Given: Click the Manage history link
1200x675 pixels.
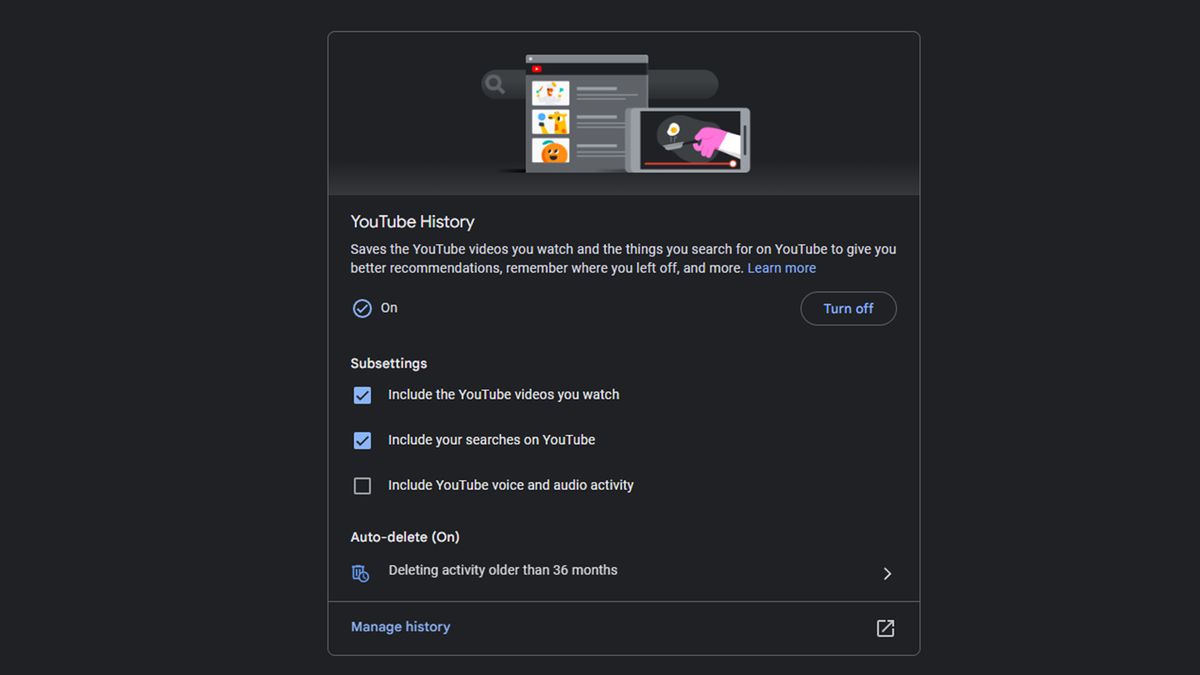Looking at the screenshot, I should click(x=400, y=627).
